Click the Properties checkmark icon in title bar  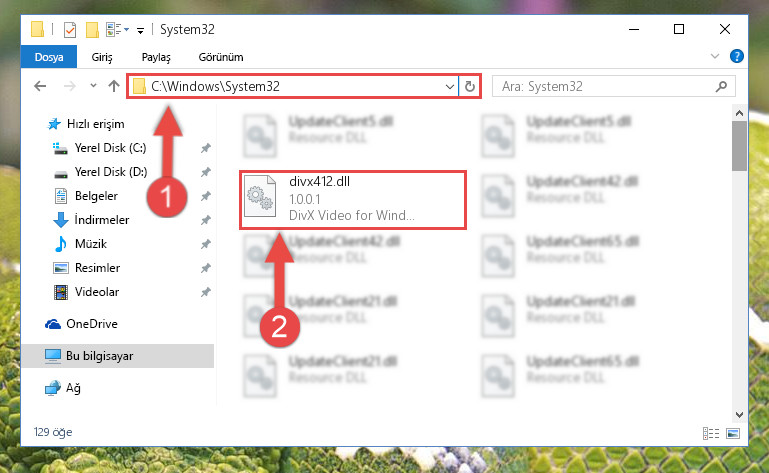[70, 30]
